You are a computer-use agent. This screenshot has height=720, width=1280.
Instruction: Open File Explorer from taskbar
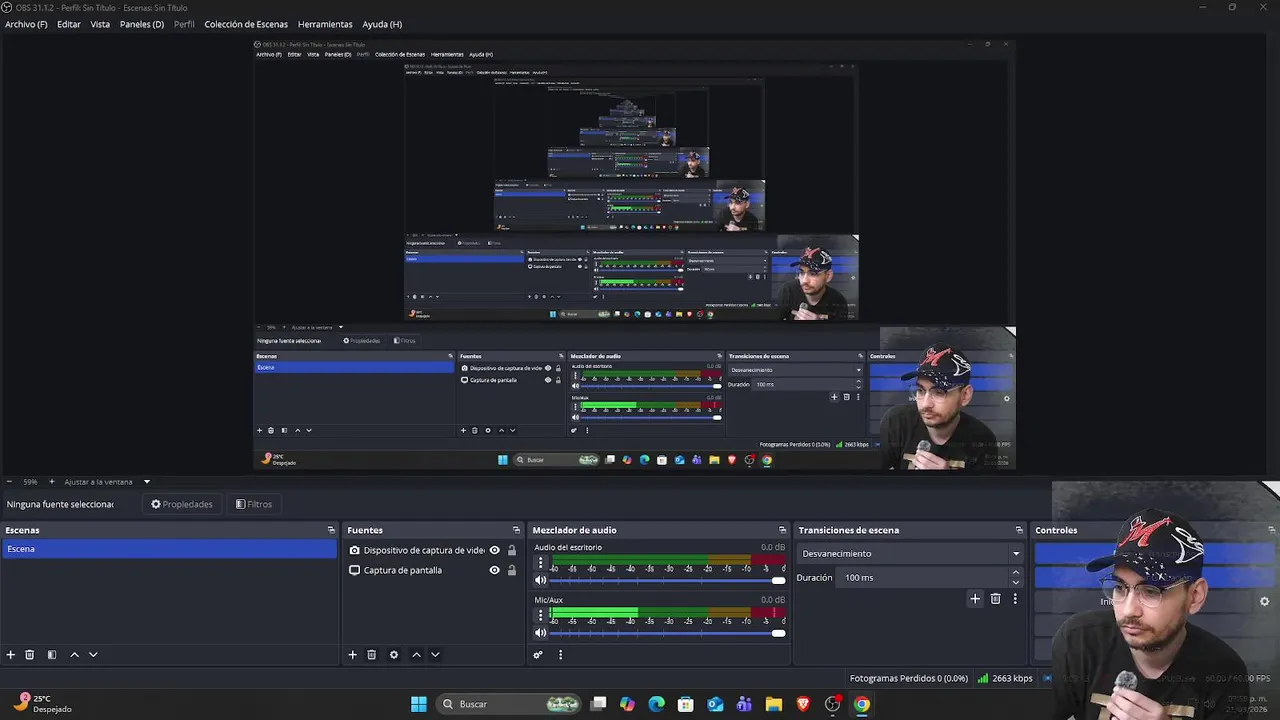(774, 704)
